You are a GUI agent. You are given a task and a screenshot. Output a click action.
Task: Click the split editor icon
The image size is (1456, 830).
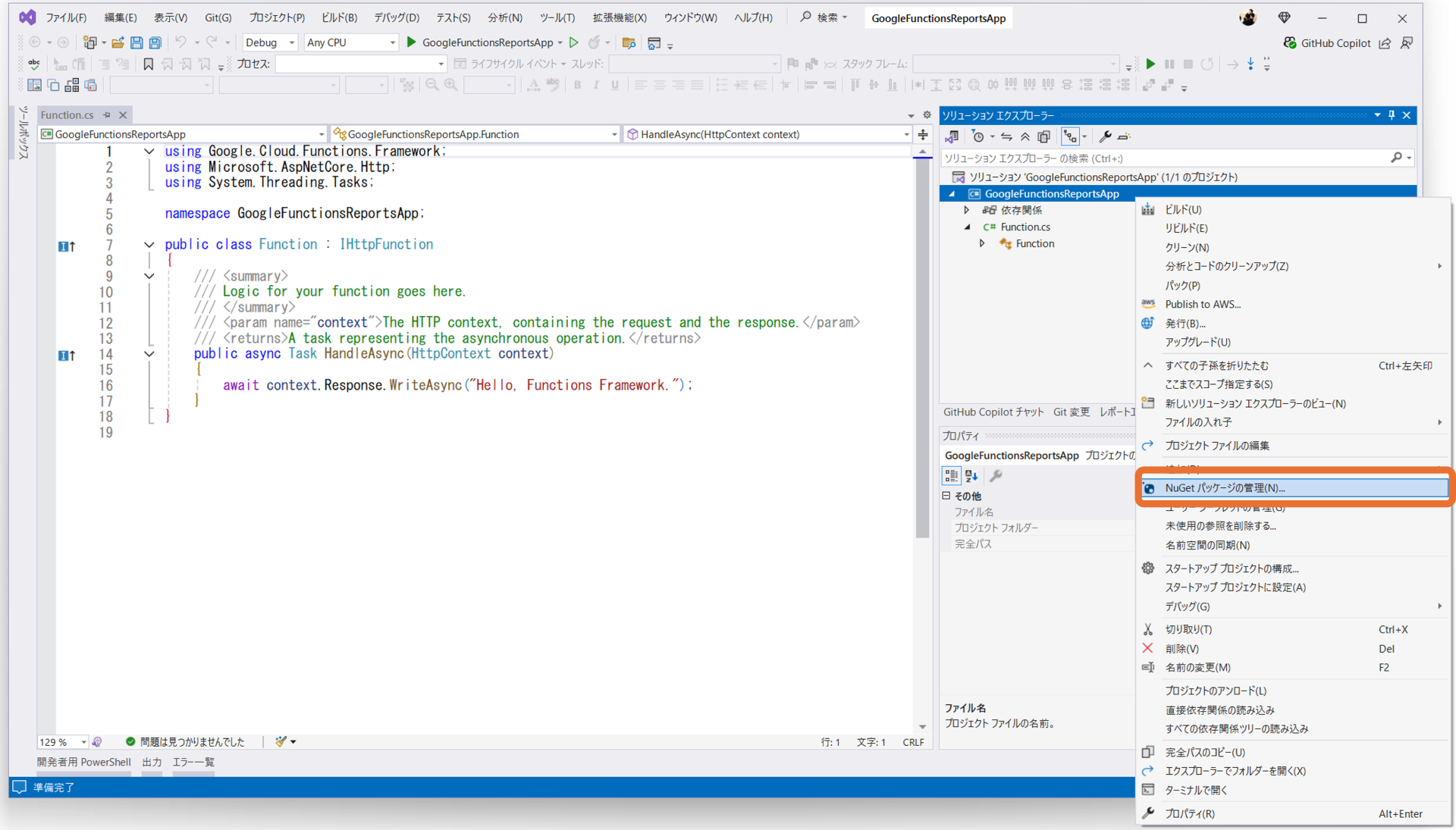point(923,135)
